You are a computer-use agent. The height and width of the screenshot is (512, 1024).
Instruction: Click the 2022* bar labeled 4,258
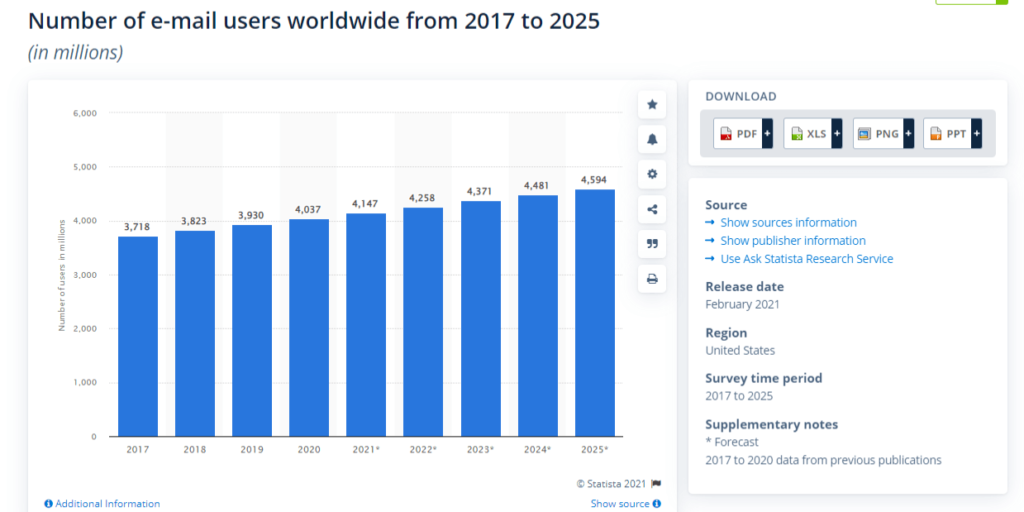pos(423,322)
